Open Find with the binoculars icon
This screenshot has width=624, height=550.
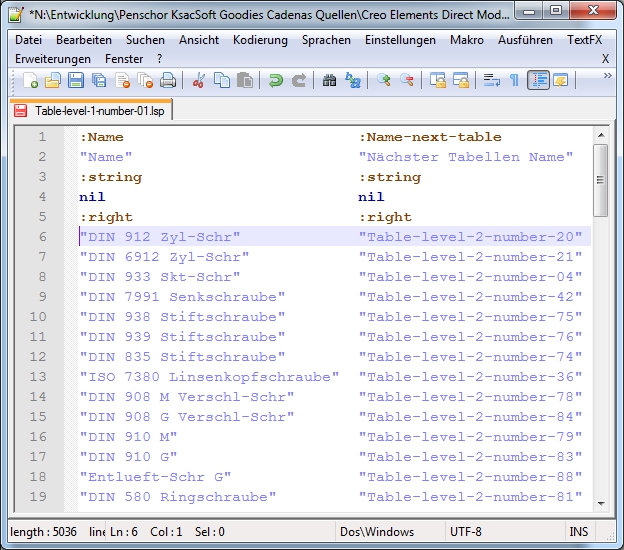point(330,81)
